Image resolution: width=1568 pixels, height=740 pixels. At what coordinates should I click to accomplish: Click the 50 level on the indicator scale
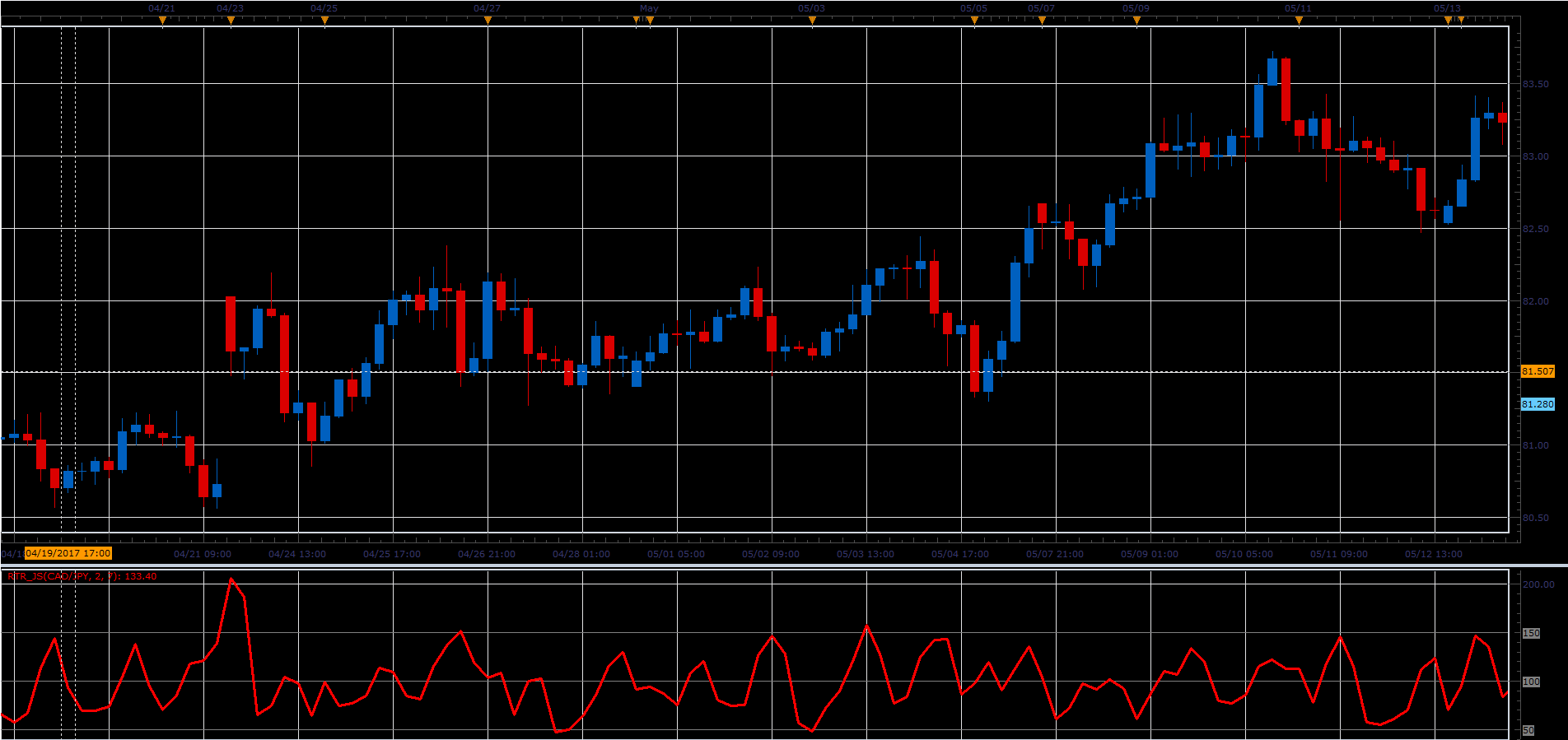click(1528, 730)
